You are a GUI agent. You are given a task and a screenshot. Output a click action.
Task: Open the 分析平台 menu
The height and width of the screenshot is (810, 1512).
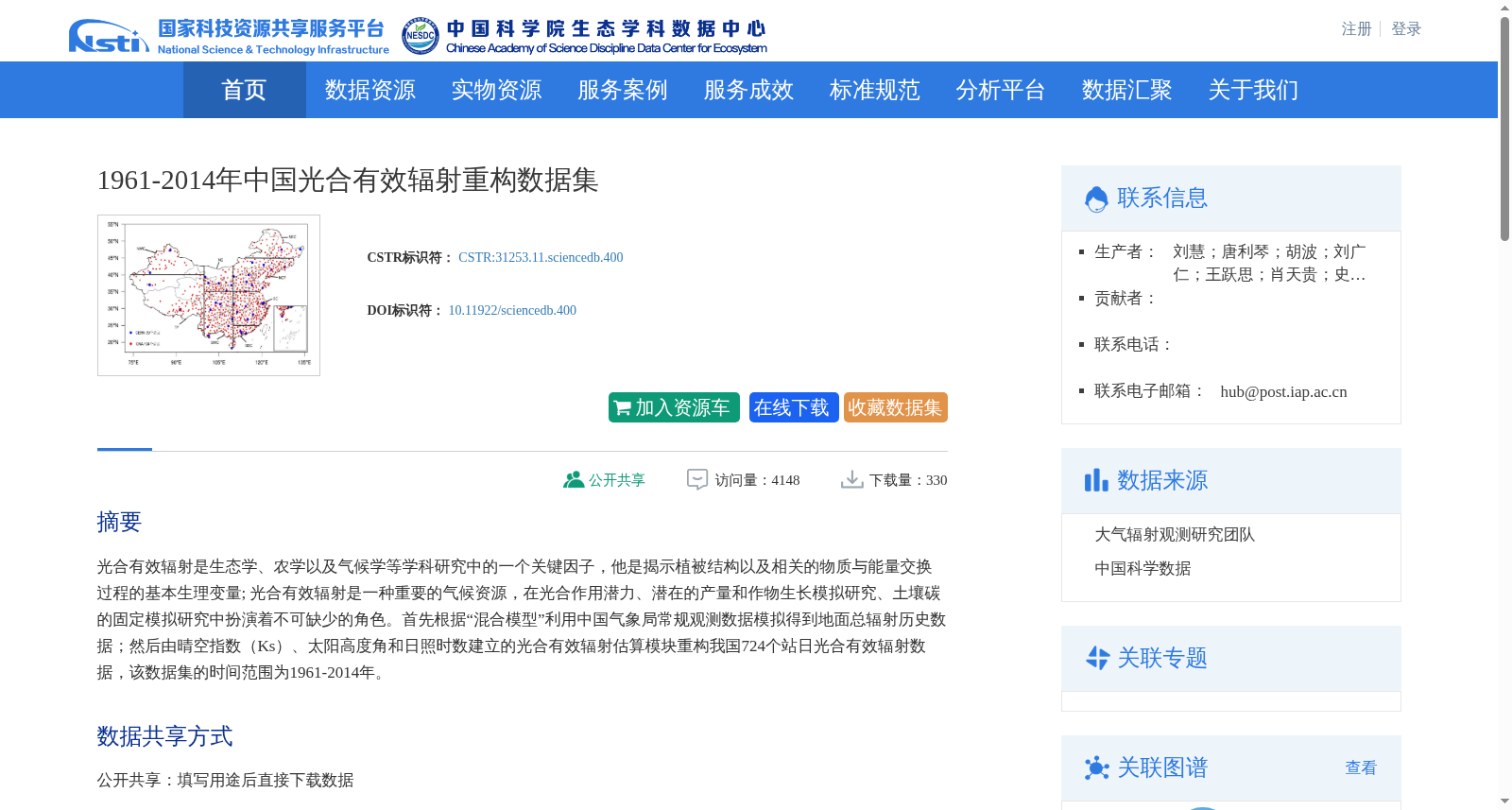point(1001,90)
